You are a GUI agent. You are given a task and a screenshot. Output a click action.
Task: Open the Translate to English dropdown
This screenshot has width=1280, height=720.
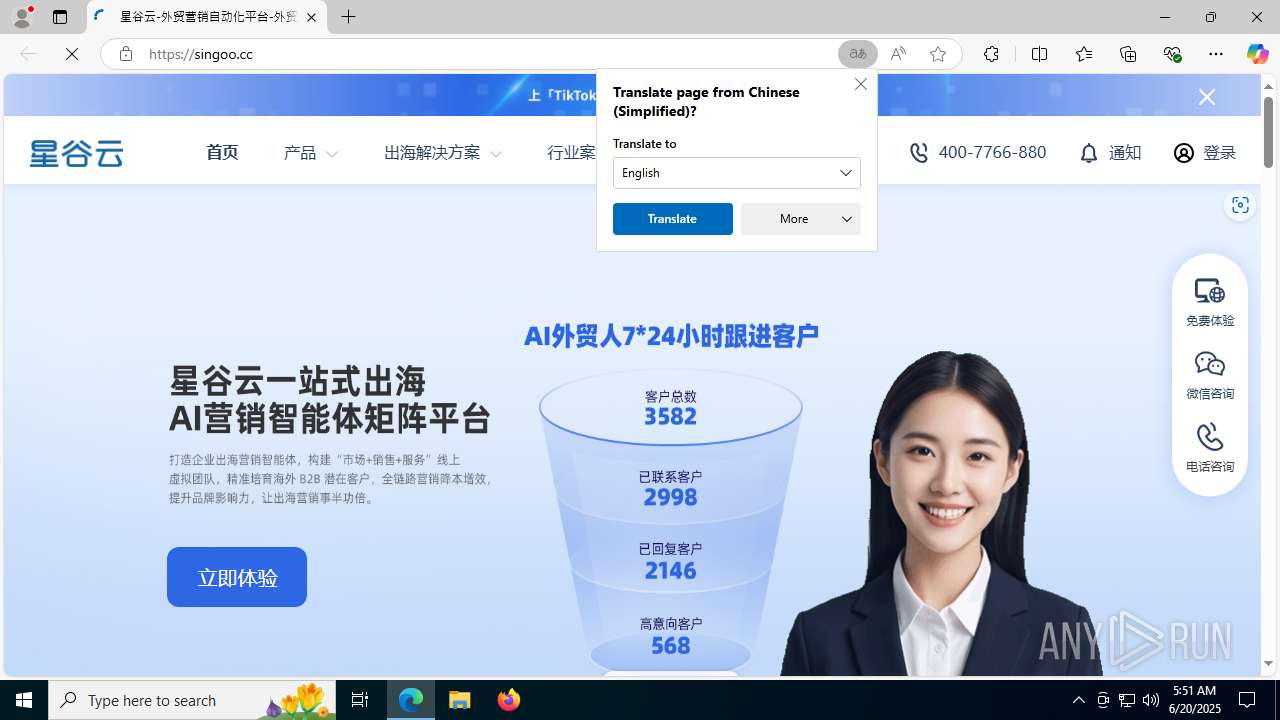tap(736, 173)
